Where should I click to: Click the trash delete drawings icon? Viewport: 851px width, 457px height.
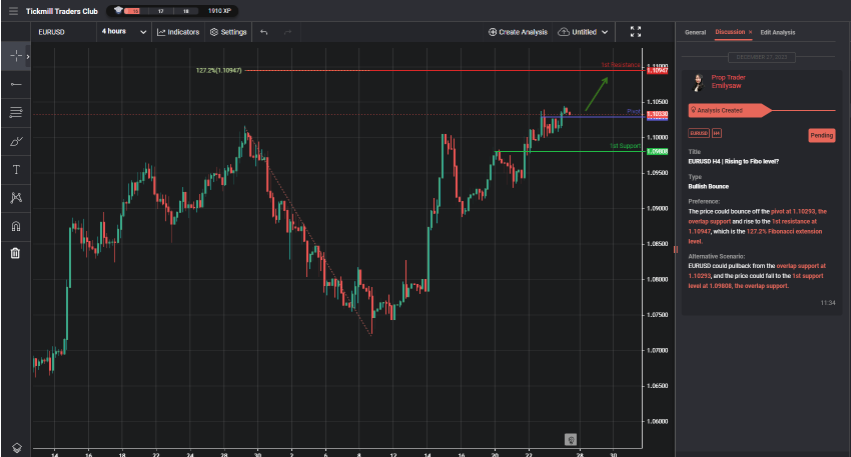tap(16, 253)
